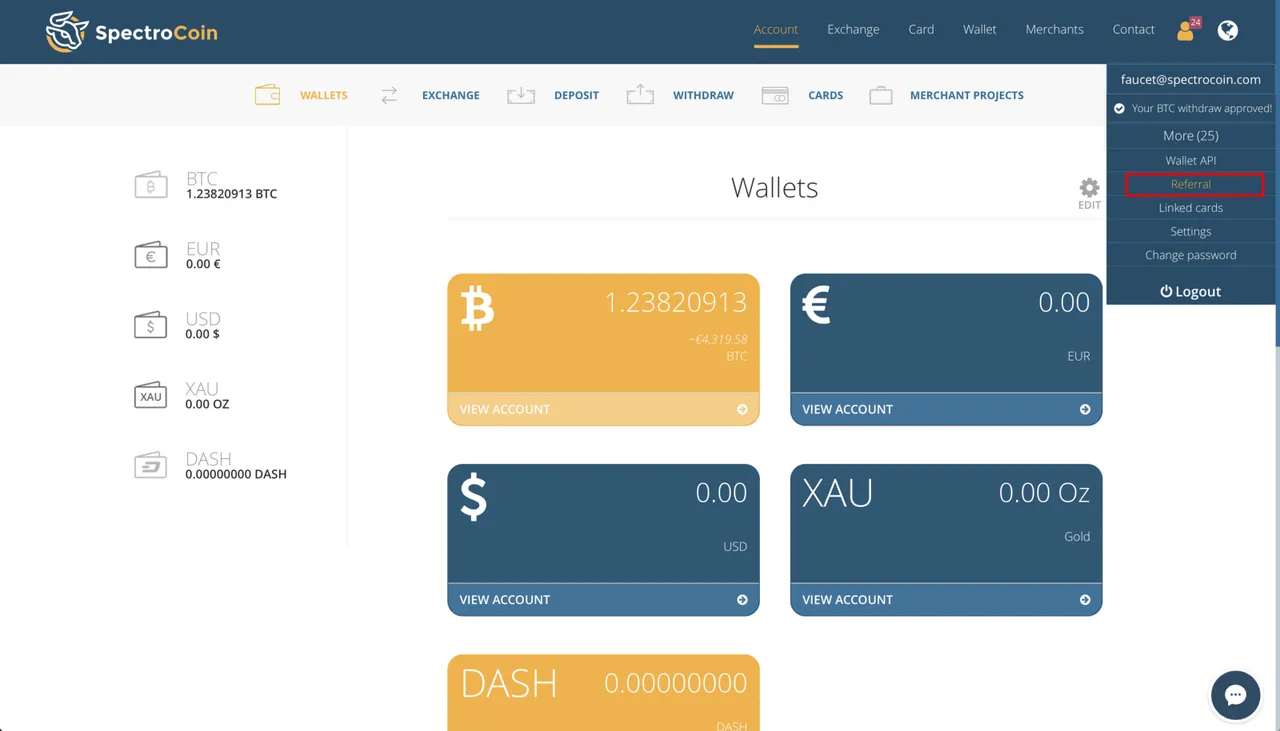Click the BTC wallet icon in sidebar
This screenshot has width=1280, height=731.
(151, 185)
